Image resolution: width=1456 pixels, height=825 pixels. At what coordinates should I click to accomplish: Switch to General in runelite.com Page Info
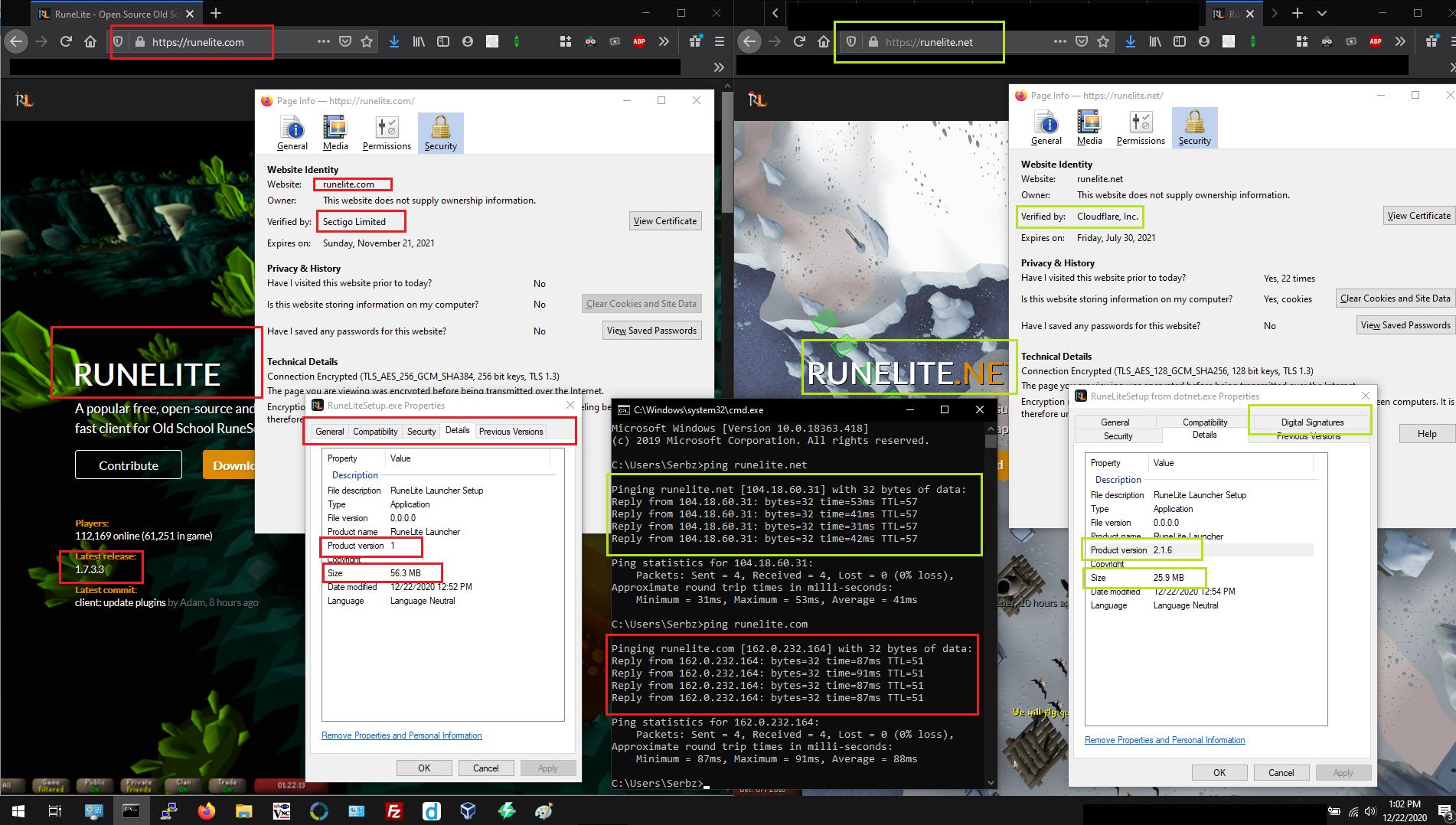[292, 133]
